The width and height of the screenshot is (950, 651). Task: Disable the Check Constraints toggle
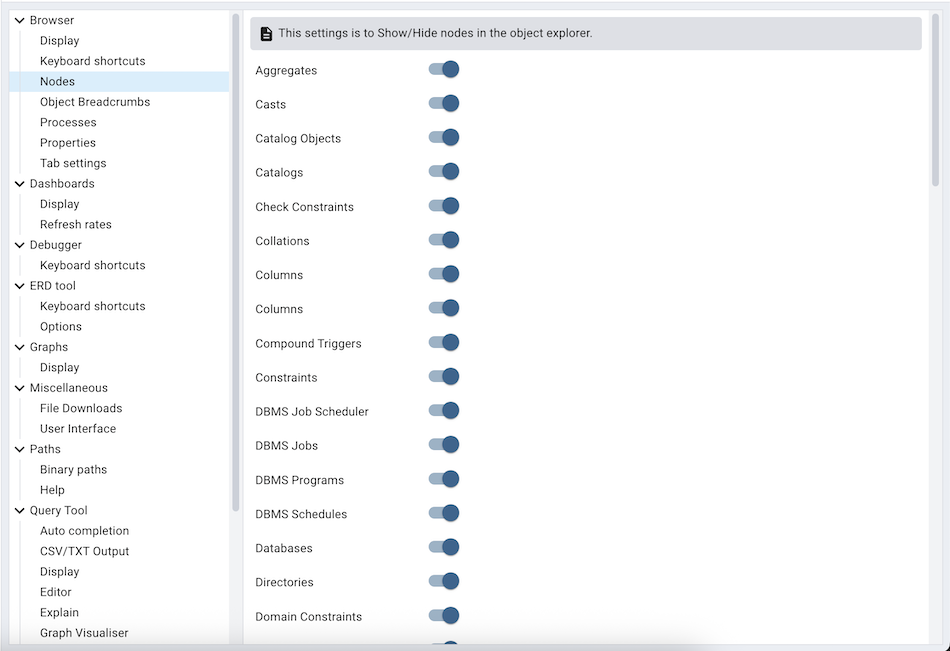443,206
